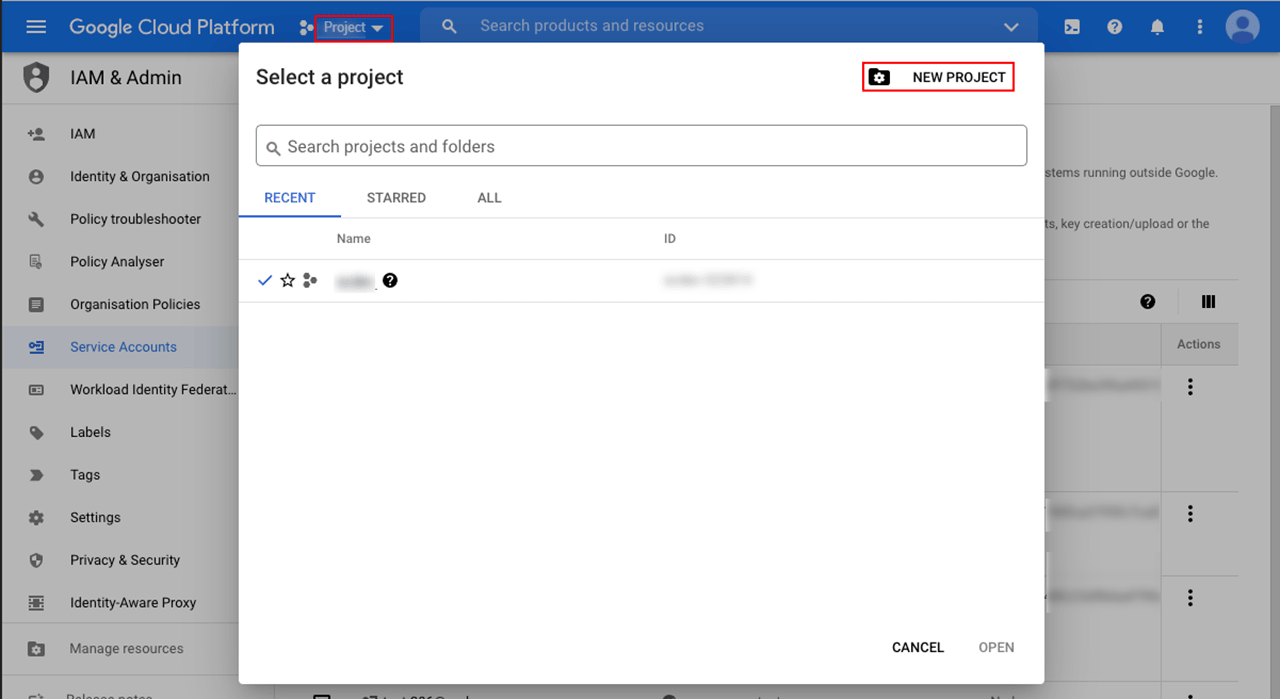
Task: Click the Name column header
Action: 354,239
